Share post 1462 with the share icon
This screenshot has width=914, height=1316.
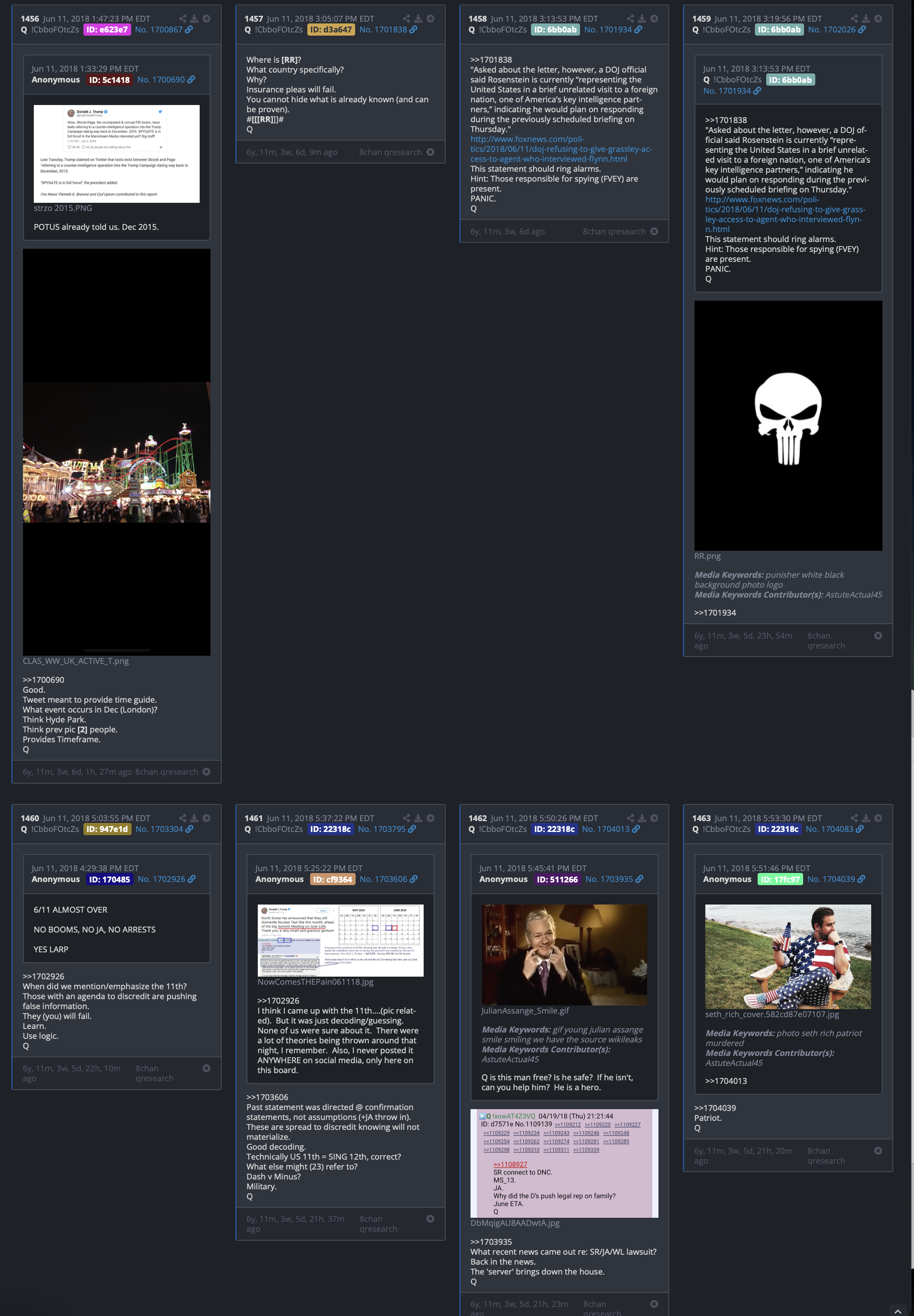pos(631,818)
